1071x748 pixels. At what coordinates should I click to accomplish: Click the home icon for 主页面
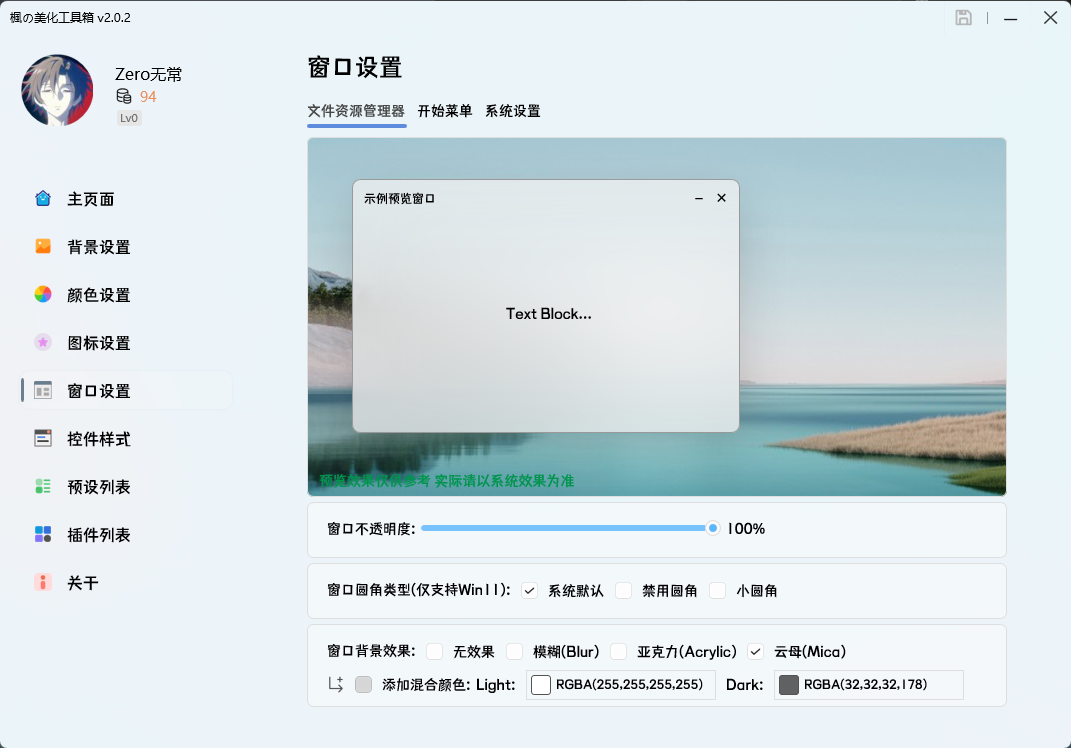[x=43, y=198]
